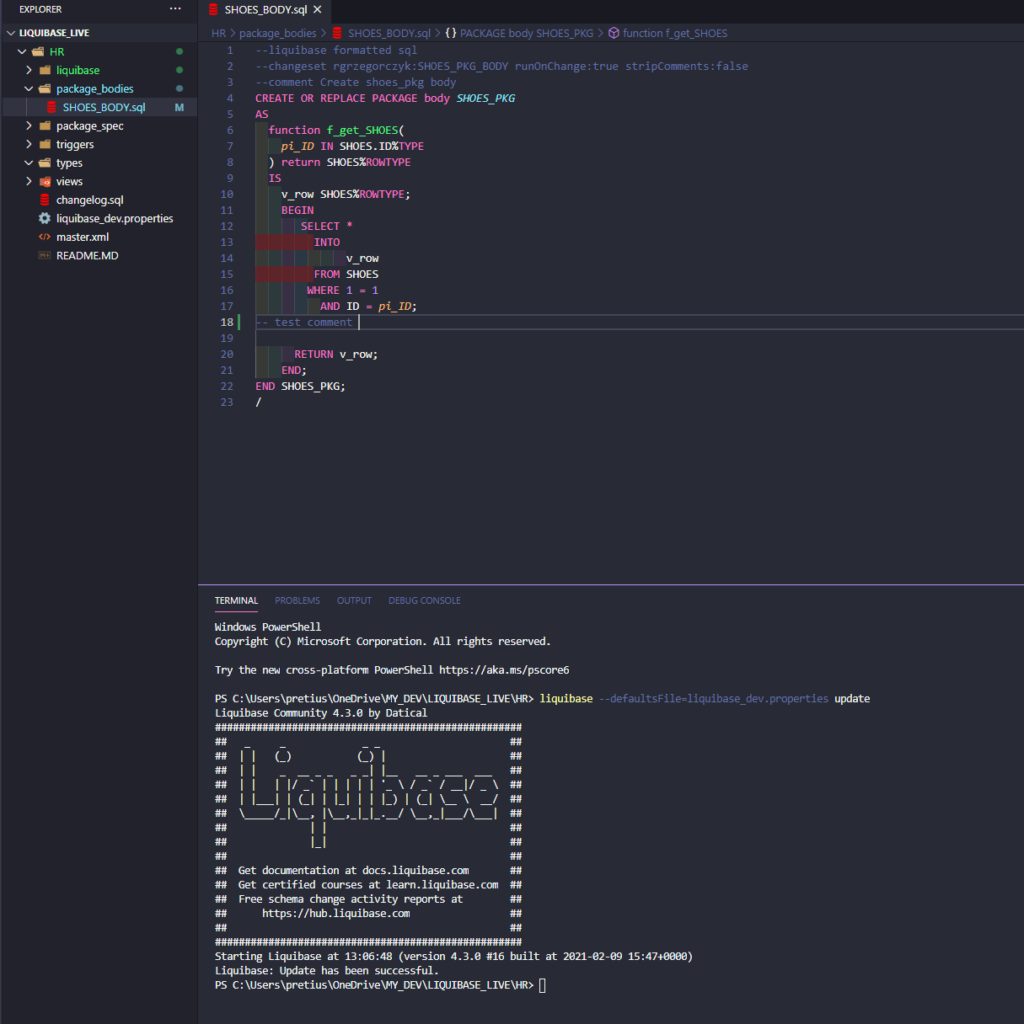Click the '-- test comment' line in editor

(304, 322)
